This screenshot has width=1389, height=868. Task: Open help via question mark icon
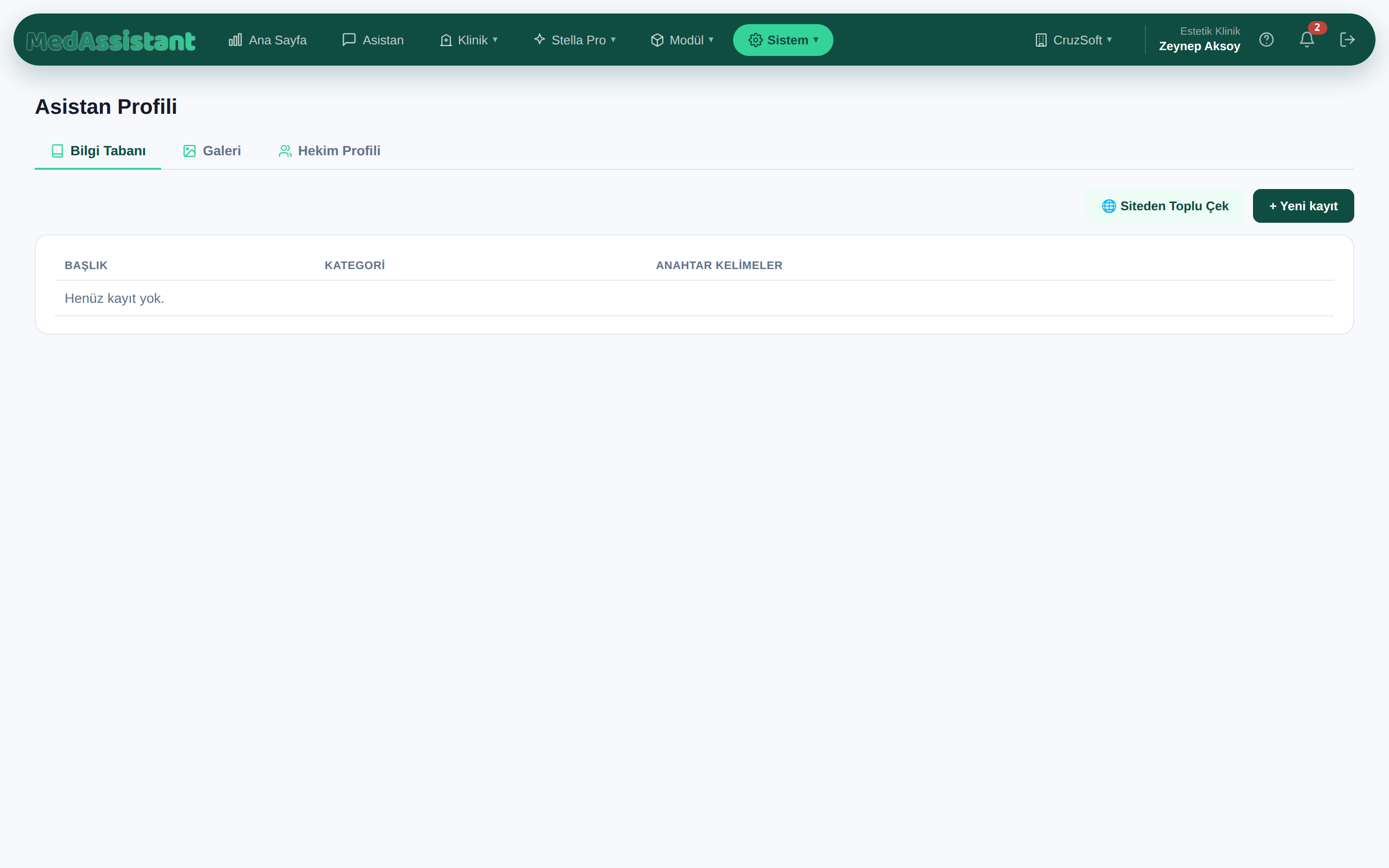(1266, 40)
